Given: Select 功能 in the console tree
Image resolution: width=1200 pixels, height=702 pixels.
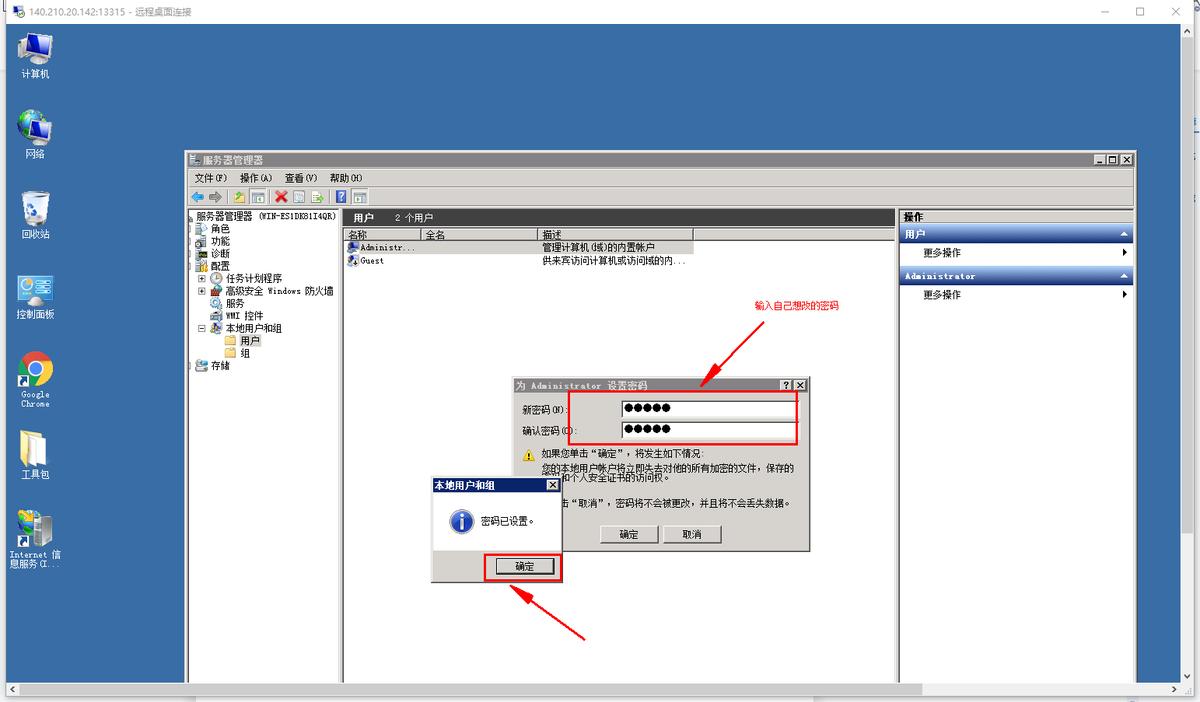Looking at the screenshot, I should click(220, 241).
